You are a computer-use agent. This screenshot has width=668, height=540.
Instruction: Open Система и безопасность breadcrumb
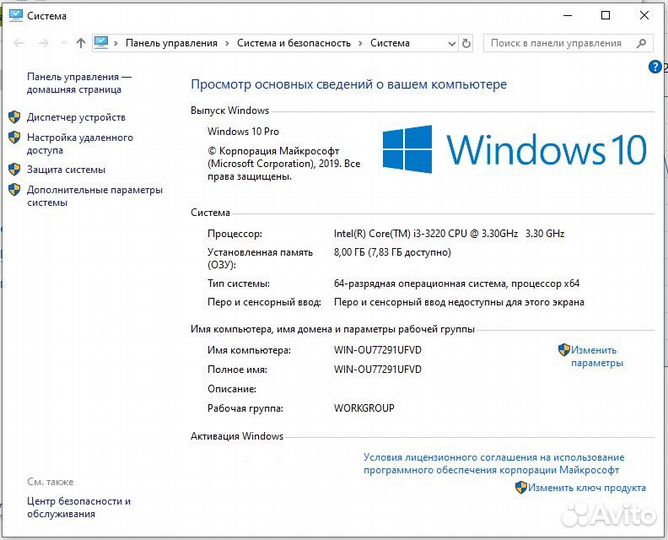click(294, 43)
